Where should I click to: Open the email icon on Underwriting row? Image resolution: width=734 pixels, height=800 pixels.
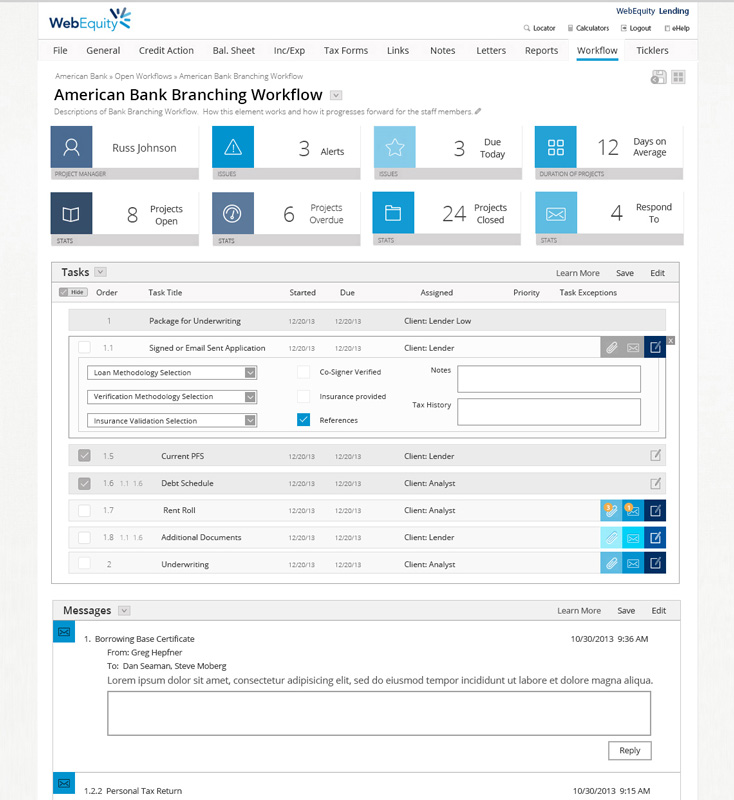point(633,564)
